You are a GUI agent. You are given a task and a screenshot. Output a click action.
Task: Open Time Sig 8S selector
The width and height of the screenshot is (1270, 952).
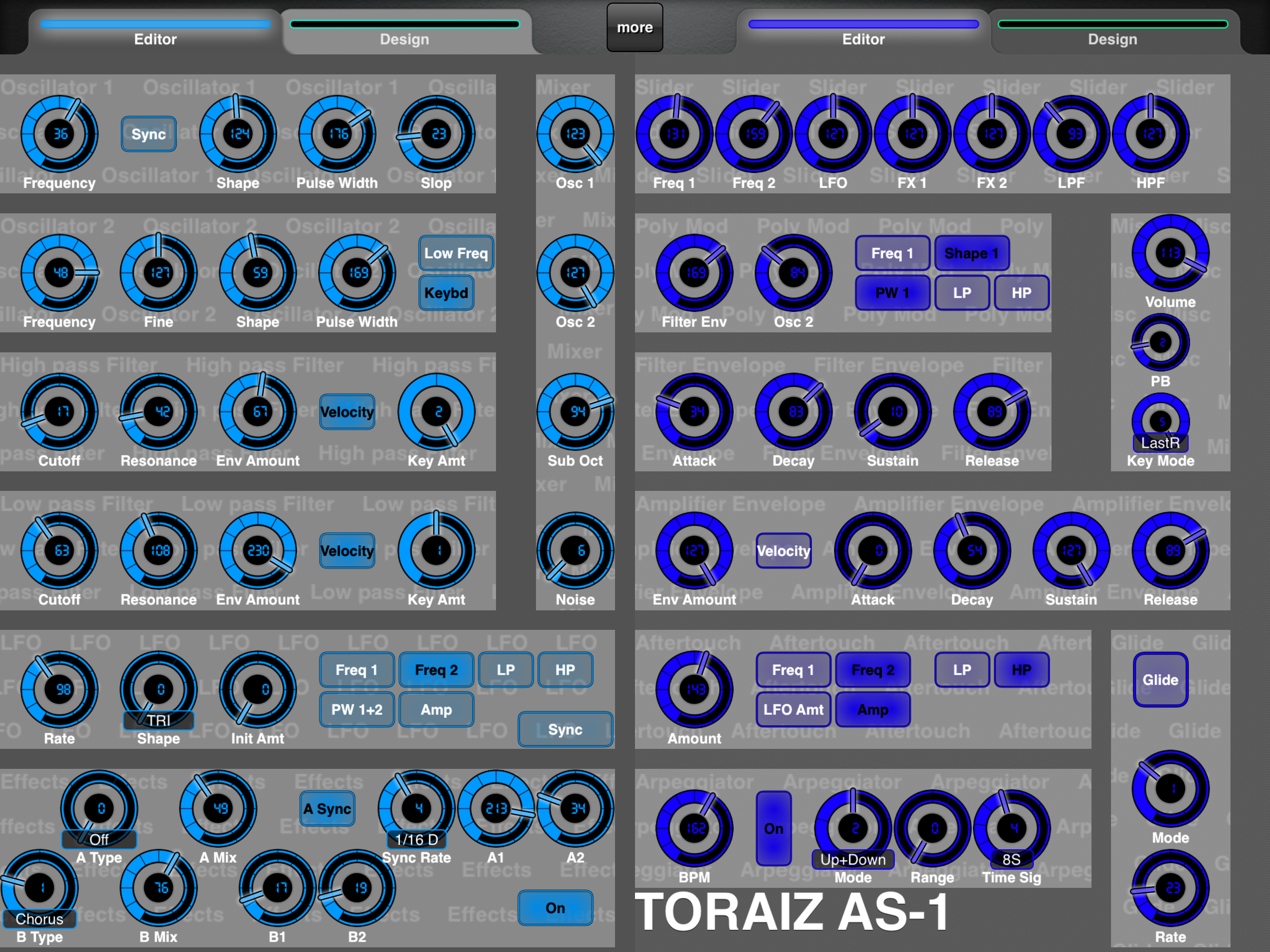tap(1011, 859)
